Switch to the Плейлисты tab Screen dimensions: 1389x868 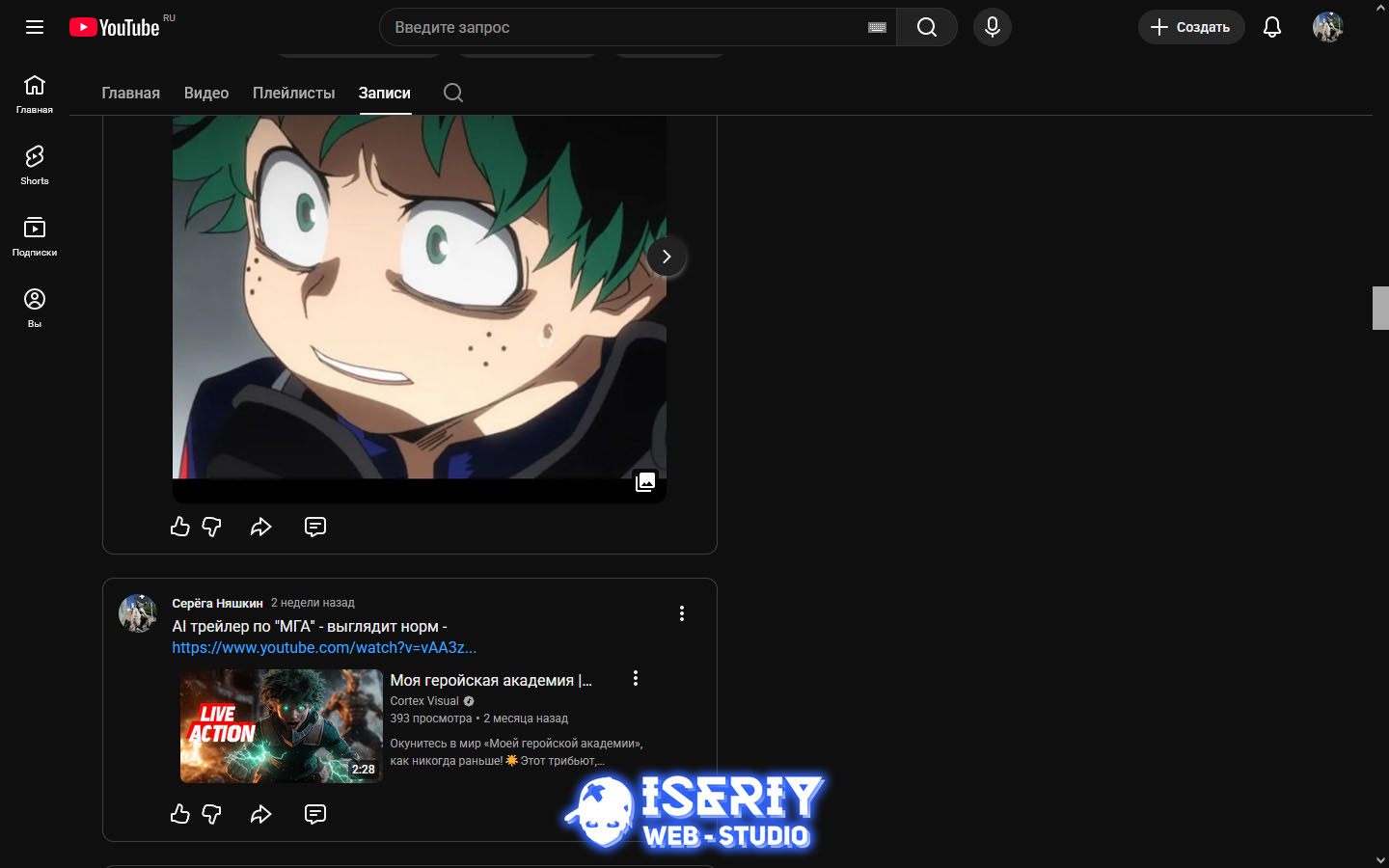point(293,93)
